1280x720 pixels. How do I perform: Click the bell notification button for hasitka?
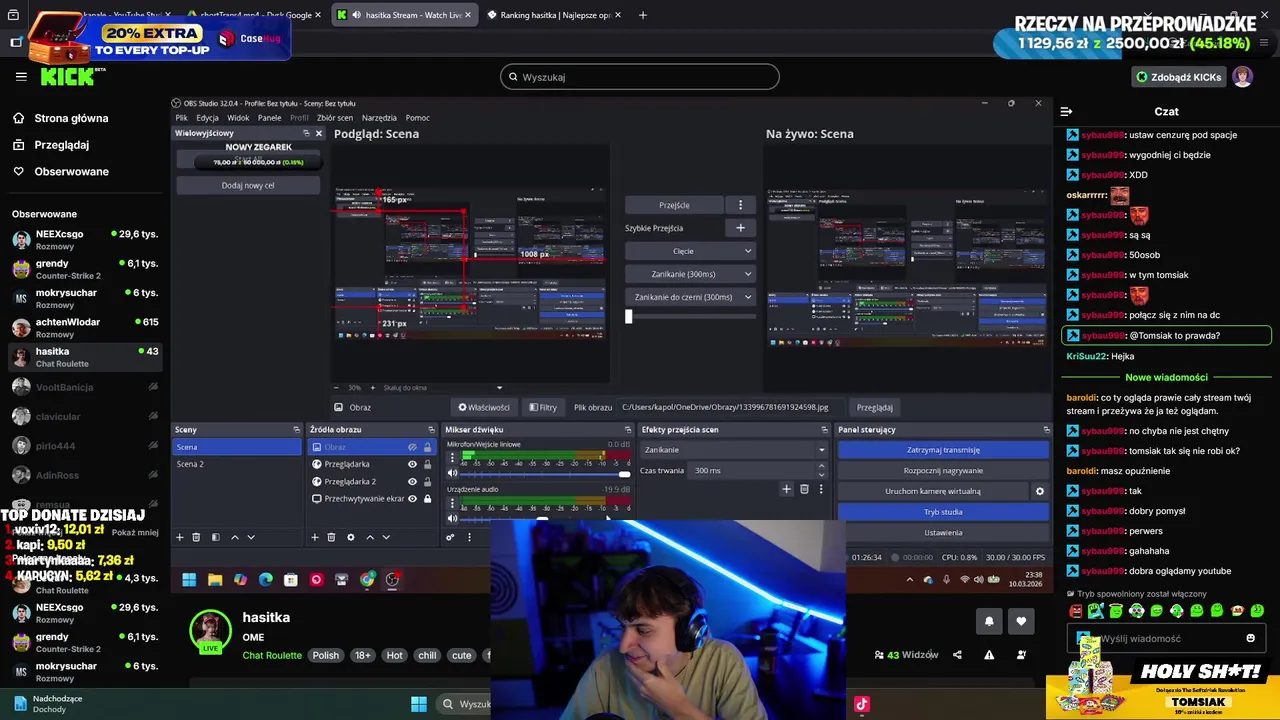[989, 621]
